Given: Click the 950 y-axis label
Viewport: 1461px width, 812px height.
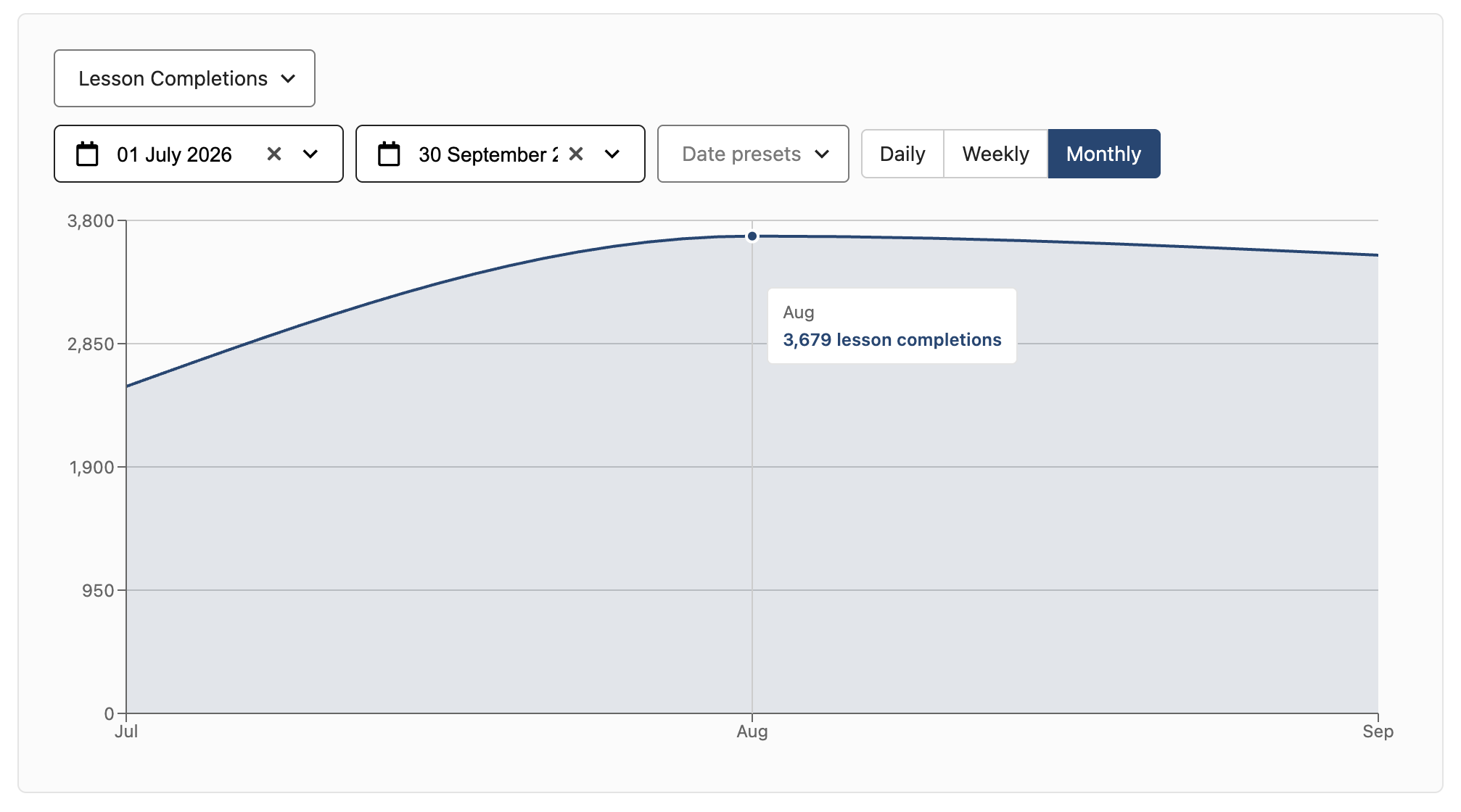Looking at the screenshot, I should [98, 591].
